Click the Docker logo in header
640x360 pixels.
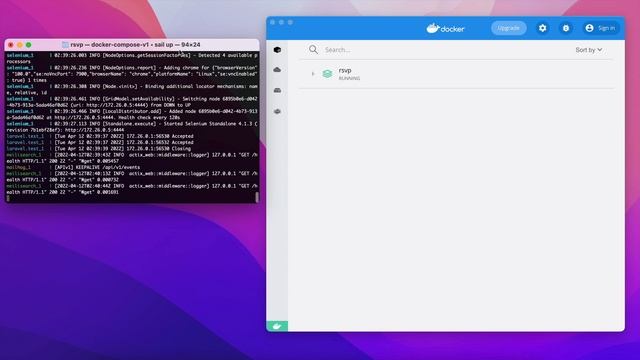[445, 28]
